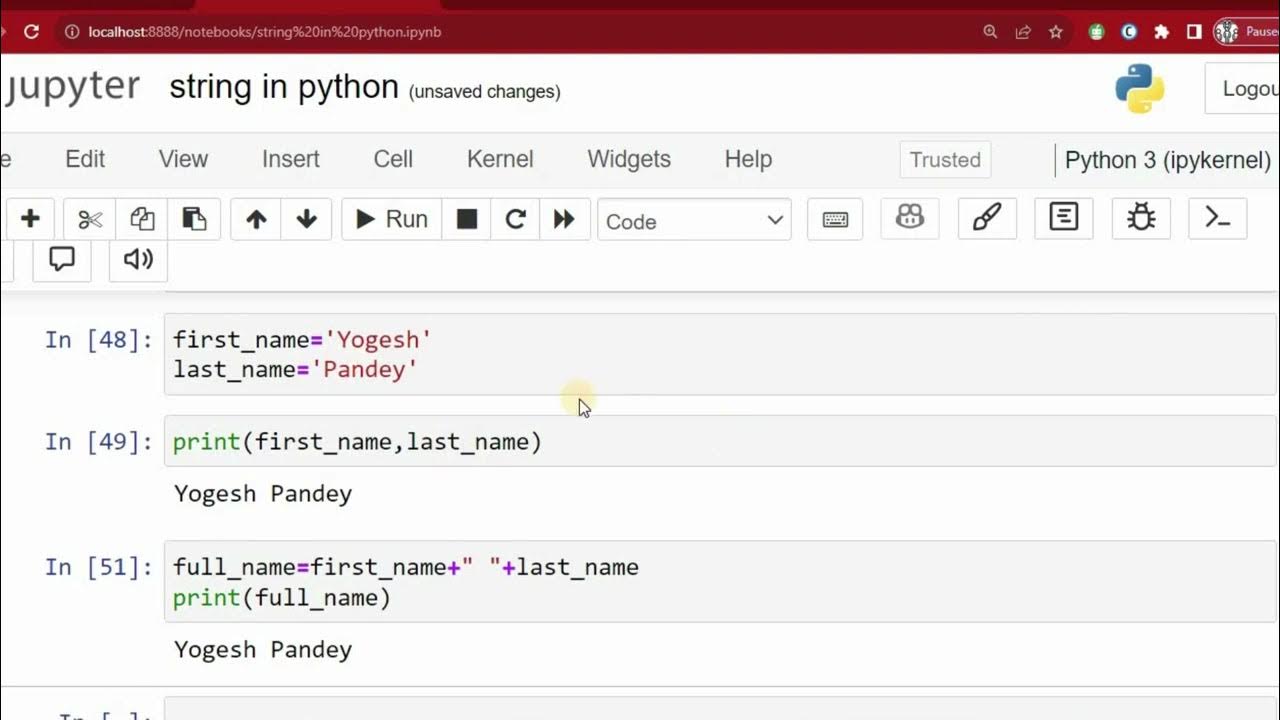Share this page browser icon
Image resolution: width=1280 pixels, height=720 pixels.
pyautogui.click(x=1023, y=32)
